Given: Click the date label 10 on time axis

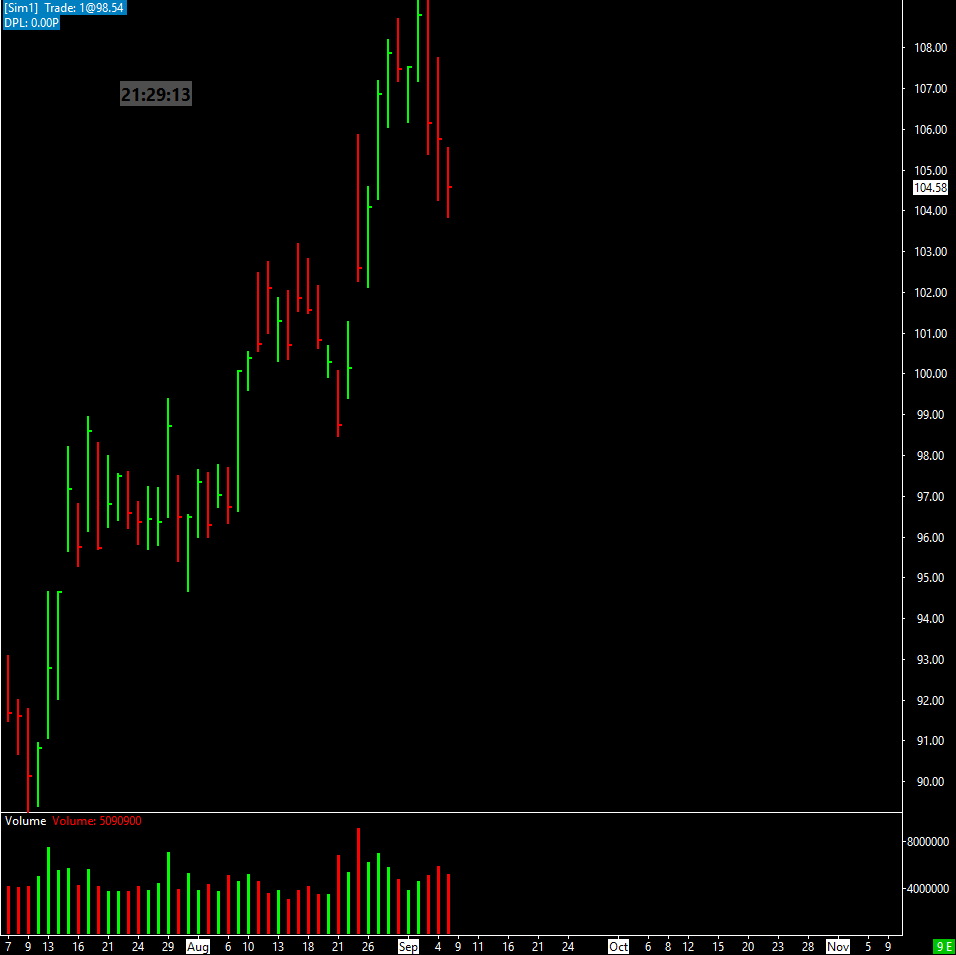Looking at the screenshot, I should pos(248,947).
